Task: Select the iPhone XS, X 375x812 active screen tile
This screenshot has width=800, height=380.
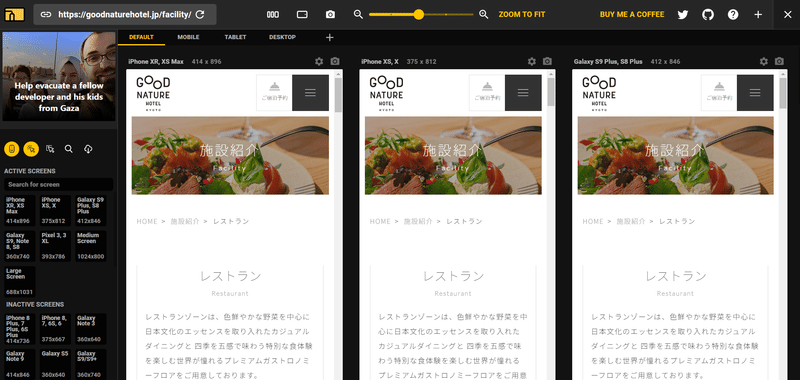Action: [56, 211]
